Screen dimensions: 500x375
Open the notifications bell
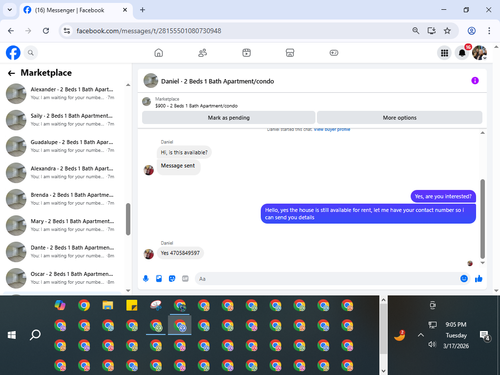[462, 53]
